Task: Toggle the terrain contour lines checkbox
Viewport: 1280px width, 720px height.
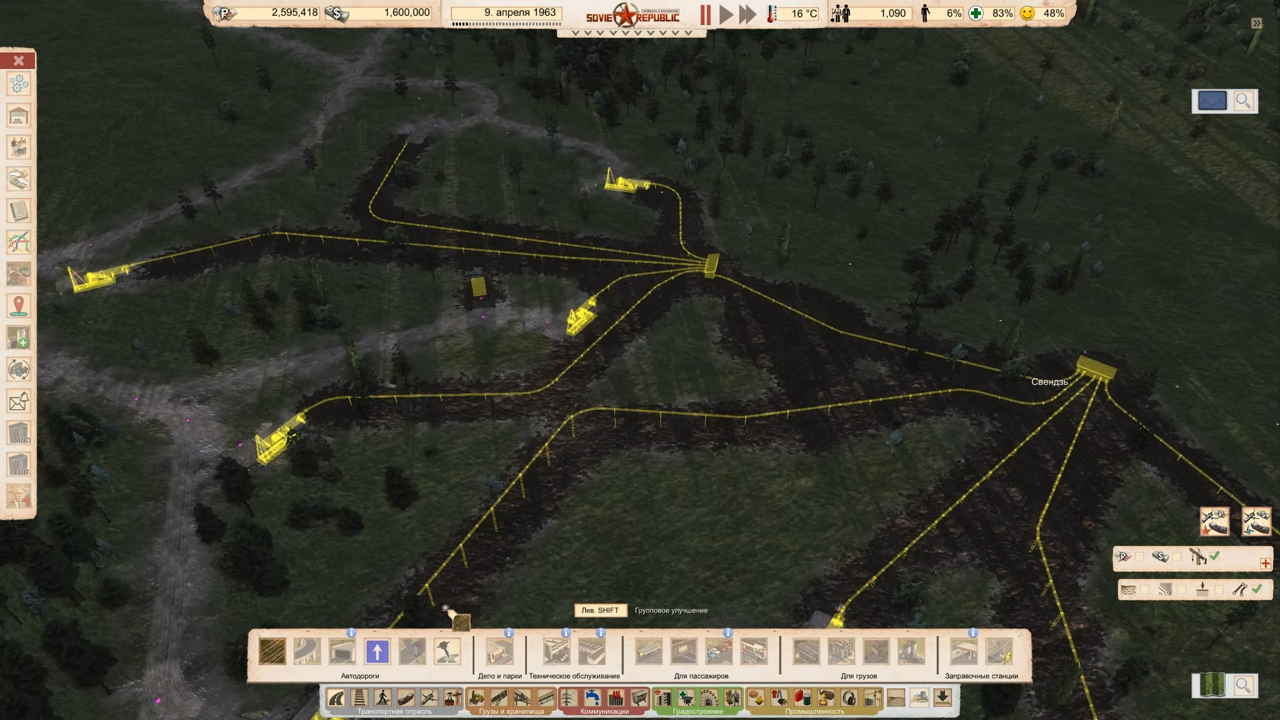Action: click(1181, 590)
